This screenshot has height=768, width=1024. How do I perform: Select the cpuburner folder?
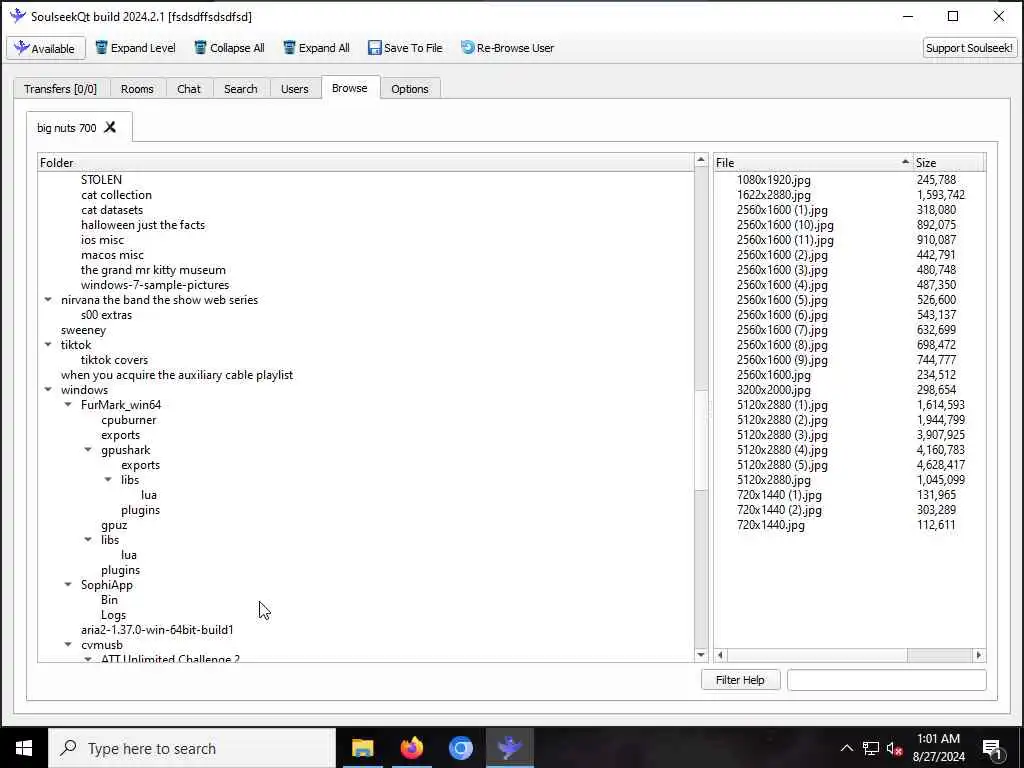(x=129, y=420)
